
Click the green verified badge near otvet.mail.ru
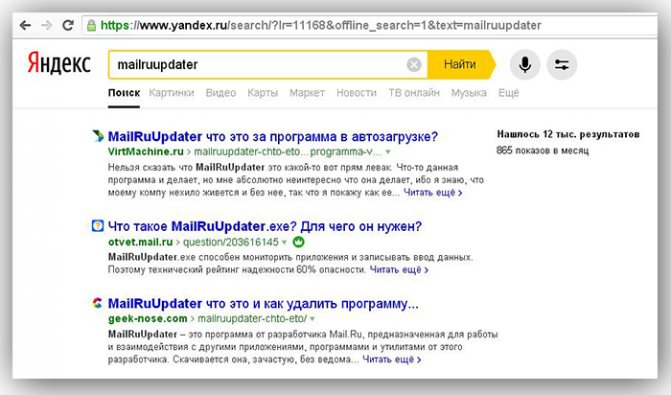coord(298,242)
